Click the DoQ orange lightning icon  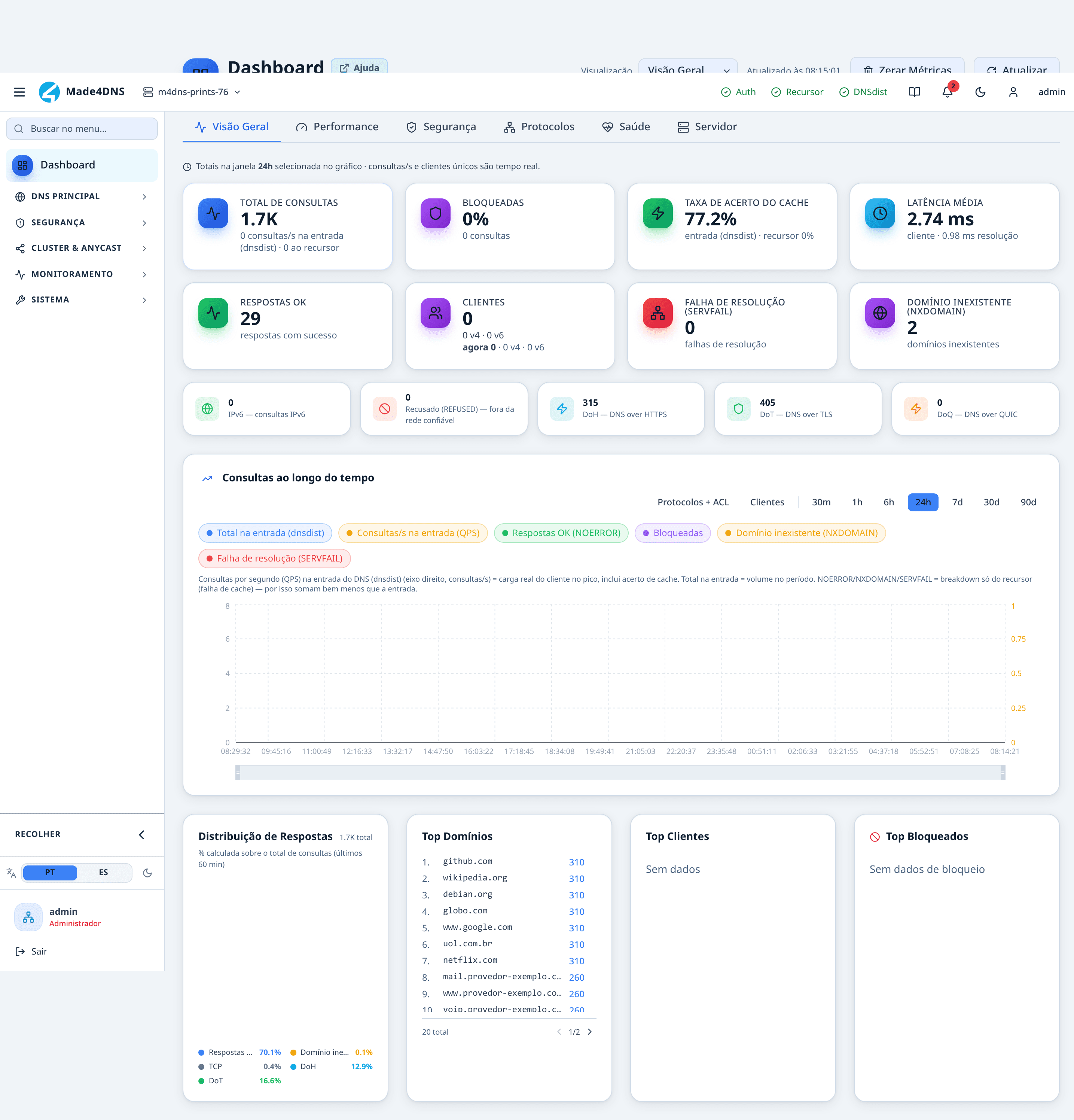916,408
